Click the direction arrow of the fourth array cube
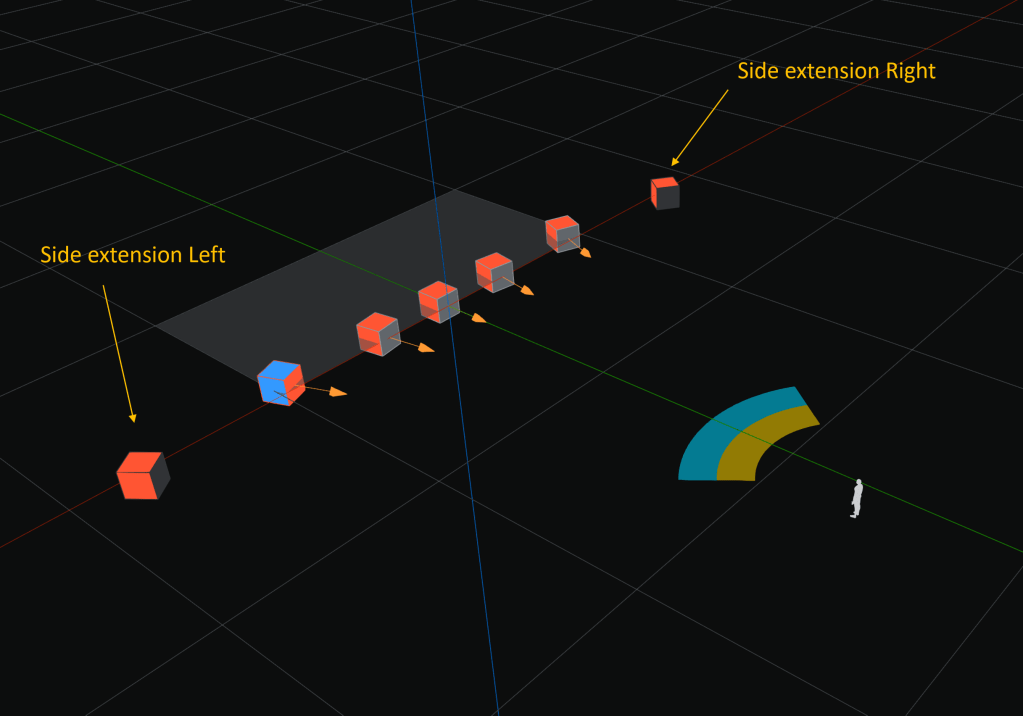Image resolution: width=1023 pixels, height=716 pixels. click(525, 291)
